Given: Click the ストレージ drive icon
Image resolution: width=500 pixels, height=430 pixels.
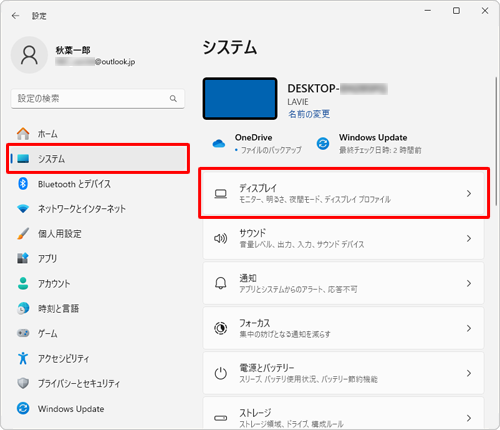Looking at the screenshot, I should coord(221,418).
